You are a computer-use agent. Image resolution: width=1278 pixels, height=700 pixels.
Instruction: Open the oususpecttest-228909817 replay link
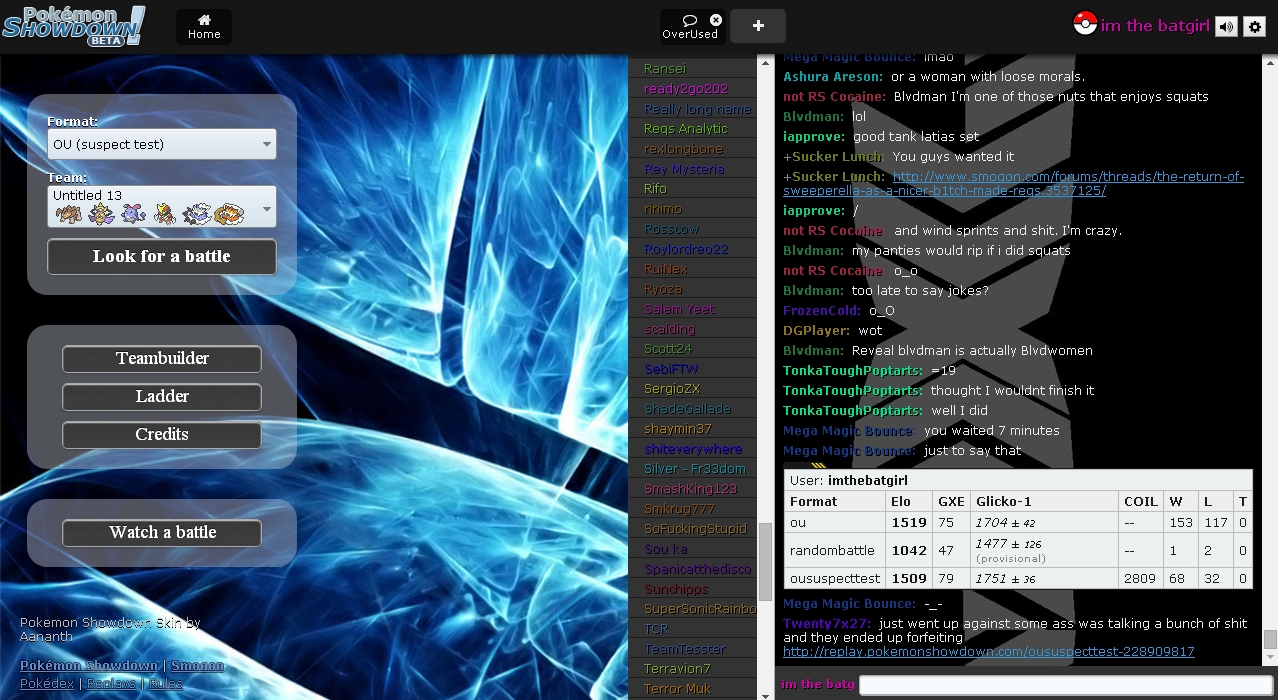pyautogui.click(x=989, y=651)
